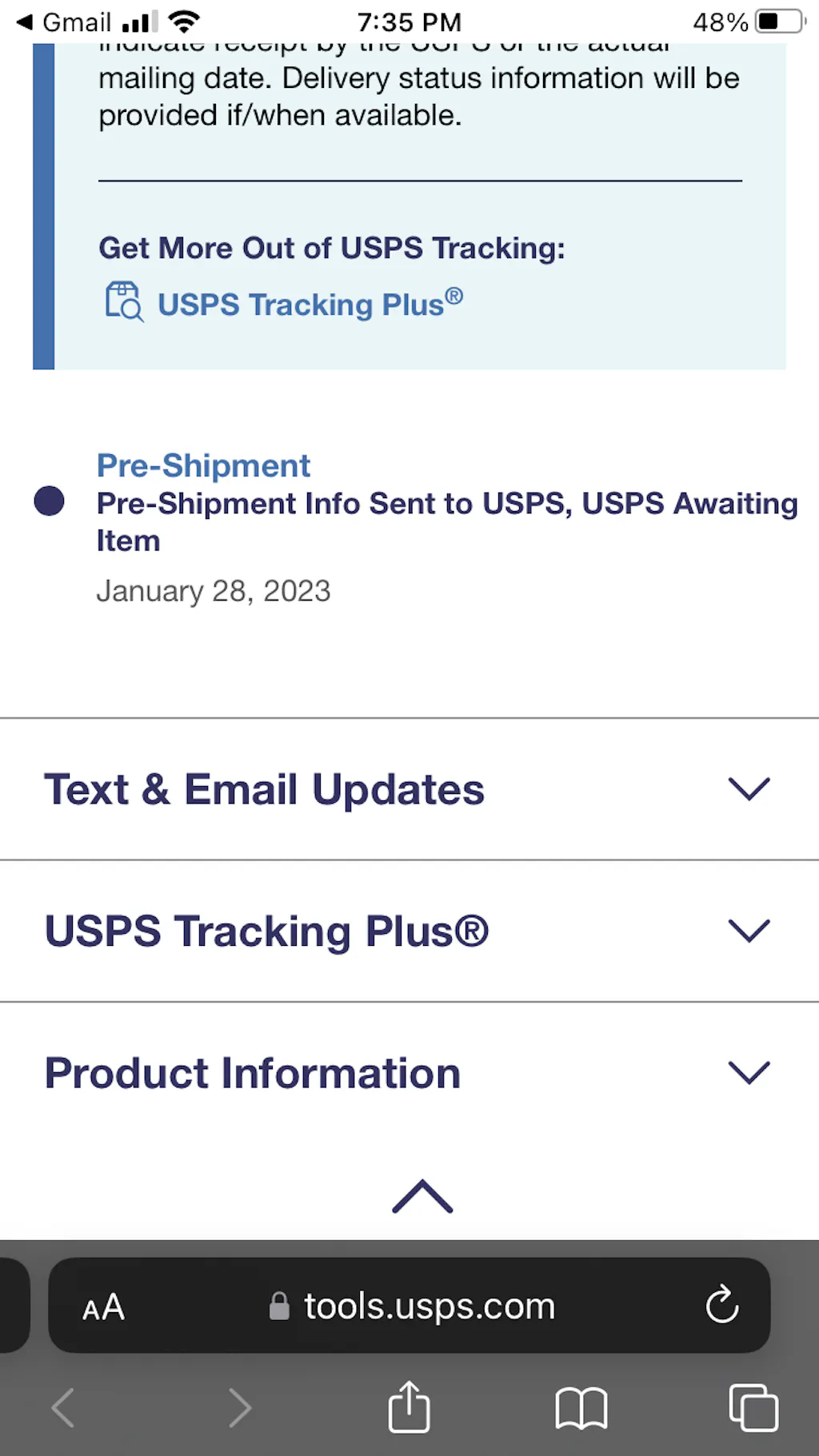
Task: Expand Text & Email Updates section
Action: point(749,789)
